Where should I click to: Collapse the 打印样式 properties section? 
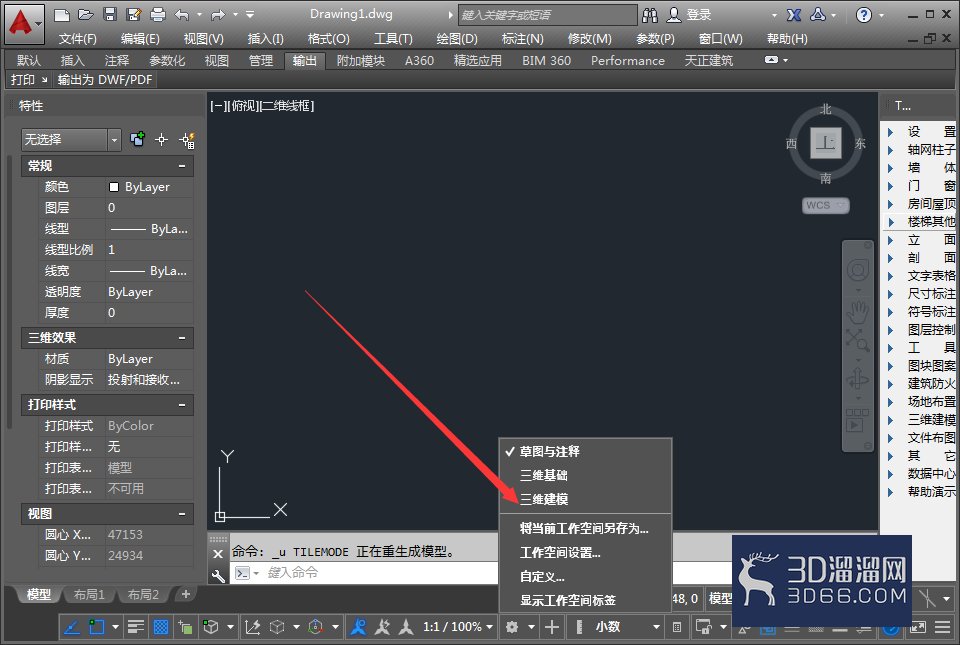tap(182, 405)
